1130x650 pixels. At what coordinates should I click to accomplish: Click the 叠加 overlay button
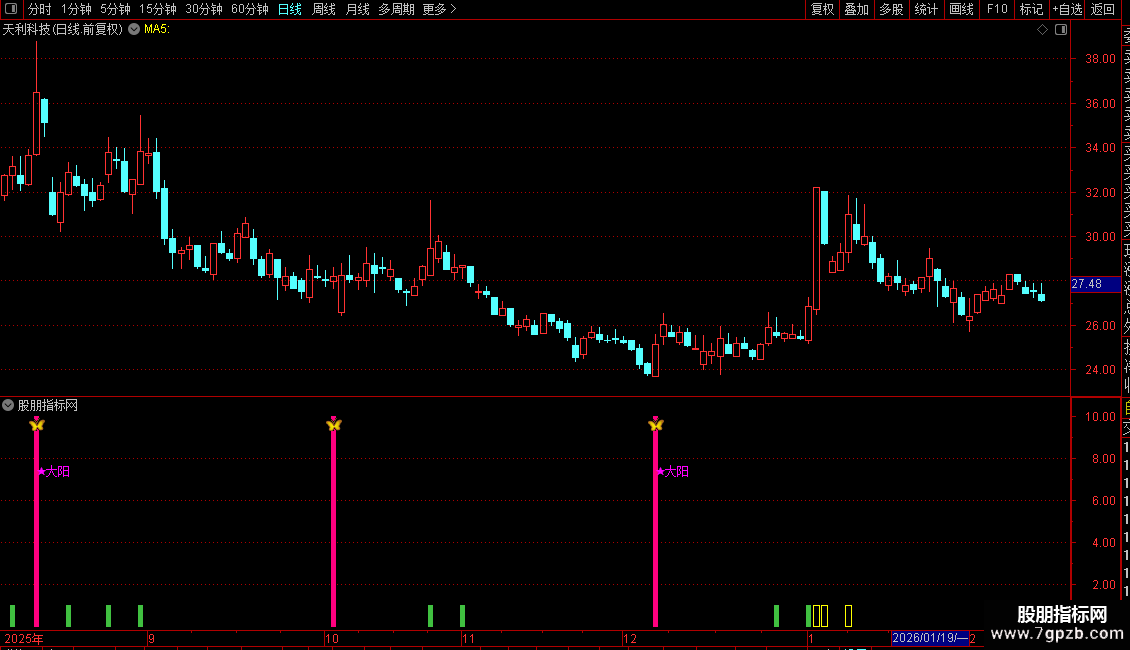point(857,9)
